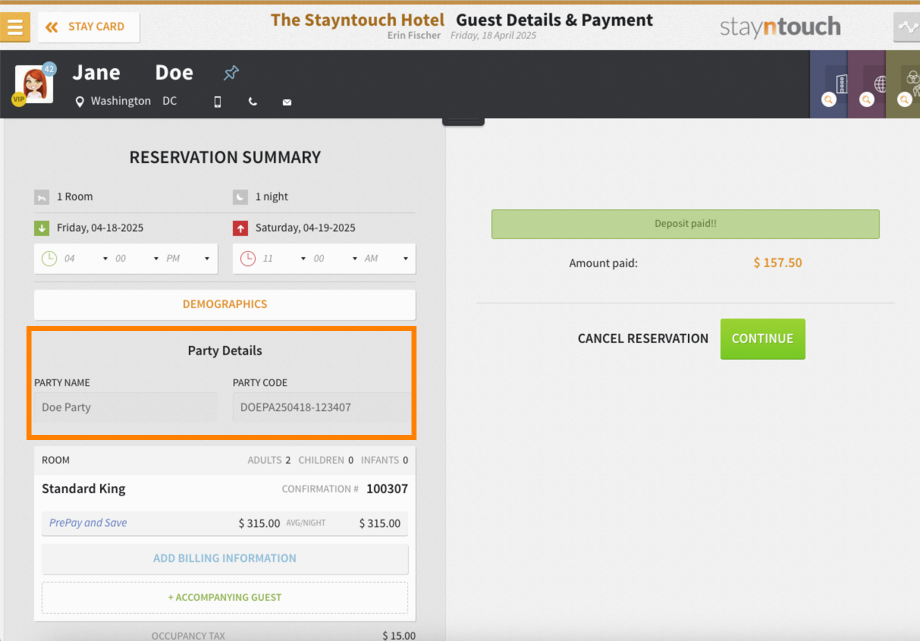Image resolution: width=920 pixels, height=641 pixels.
Task: Go back to Stay Card
Action: coord(89,27)
